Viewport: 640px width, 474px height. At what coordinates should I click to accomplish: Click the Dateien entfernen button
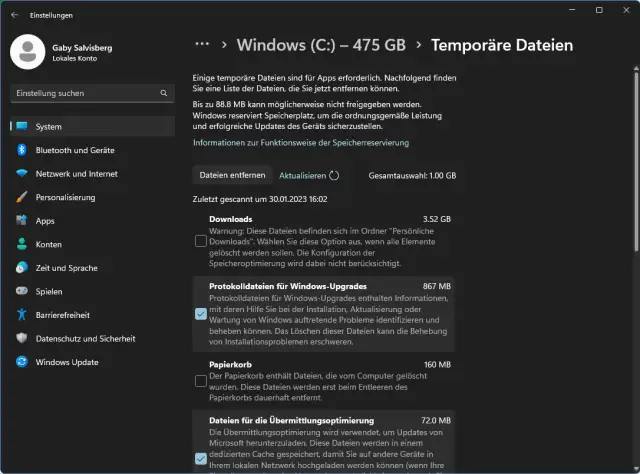[x=232, y=175]
